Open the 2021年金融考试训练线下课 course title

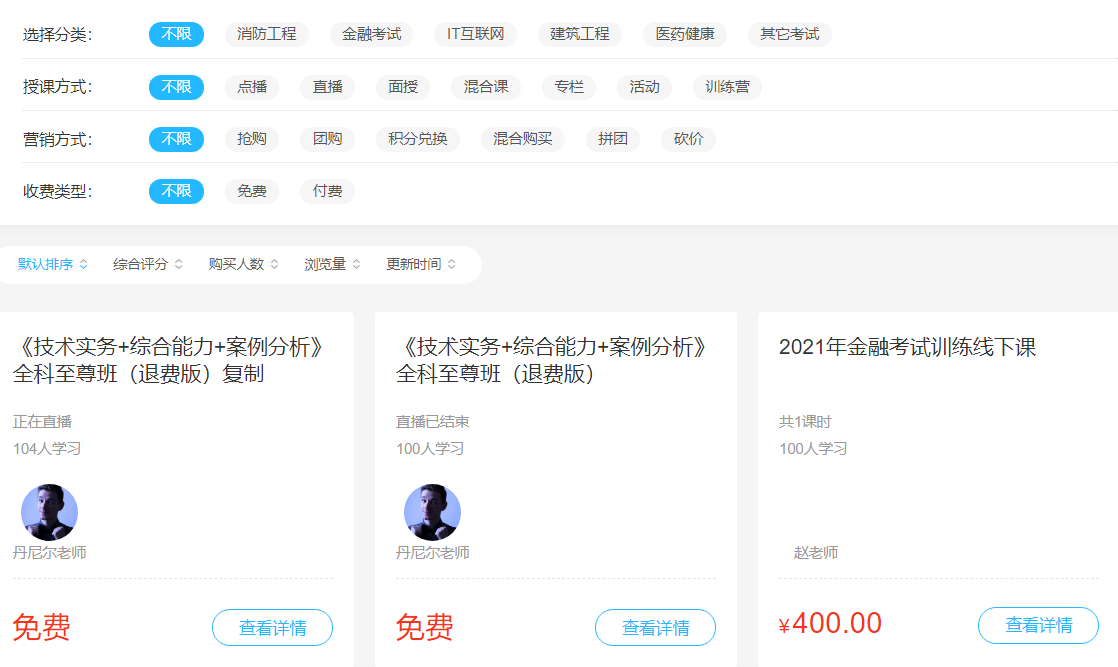(907, 347)
